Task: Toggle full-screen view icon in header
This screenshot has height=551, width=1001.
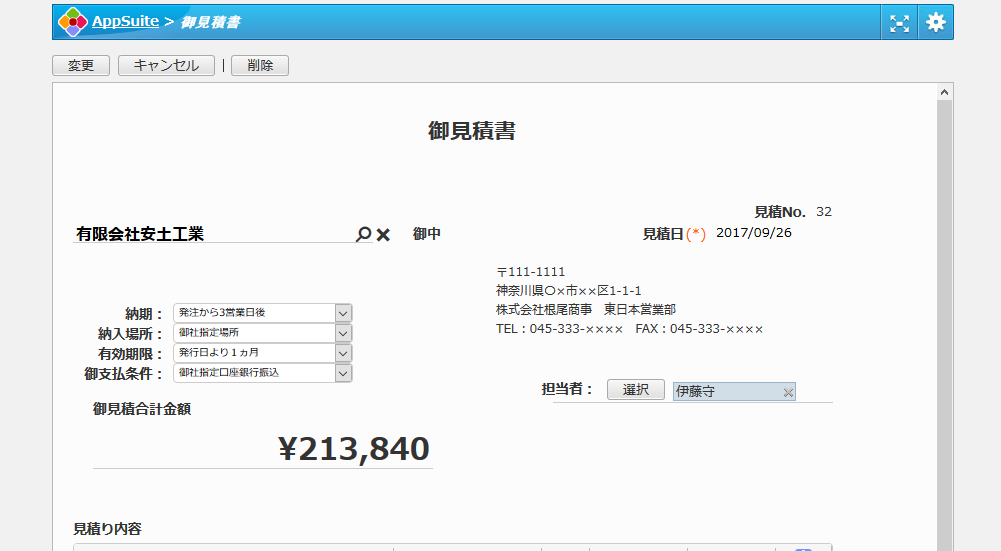Action: coord(900,22)
